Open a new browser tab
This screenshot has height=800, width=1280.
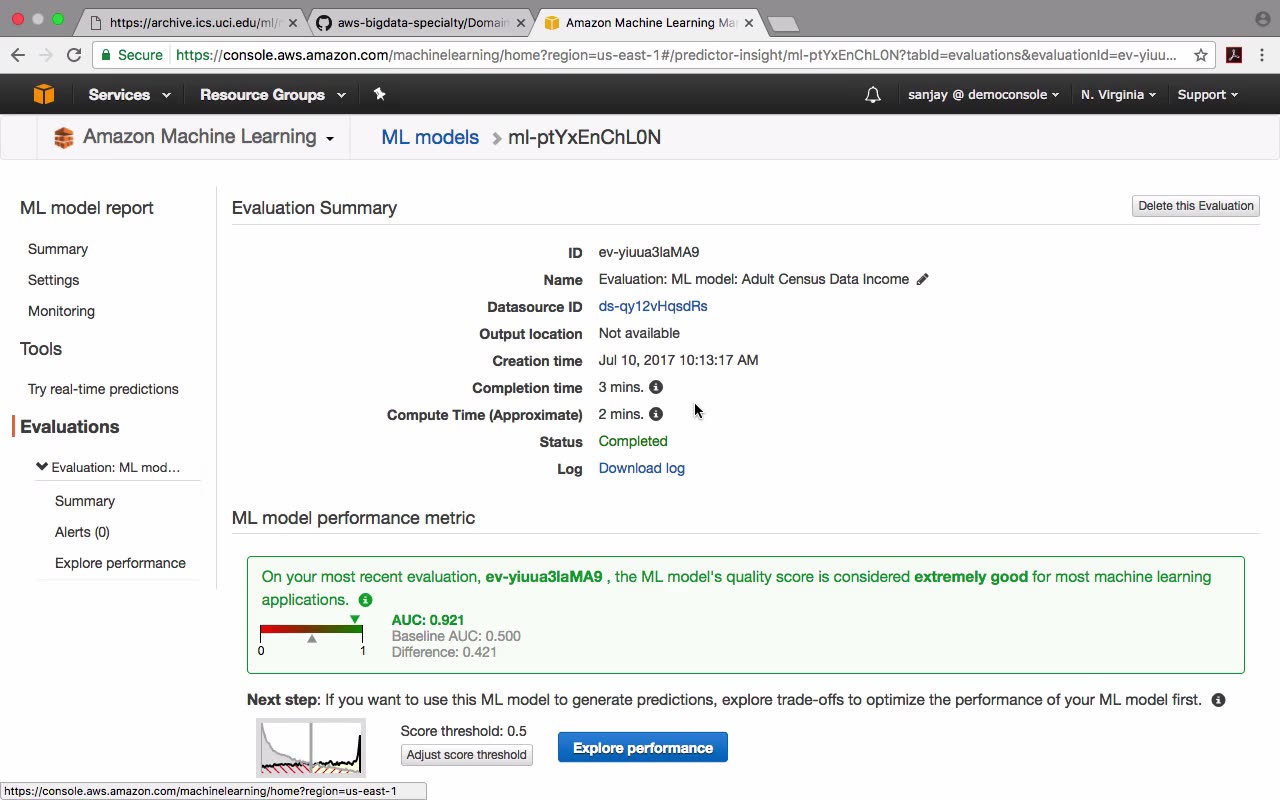coord(782,23)
